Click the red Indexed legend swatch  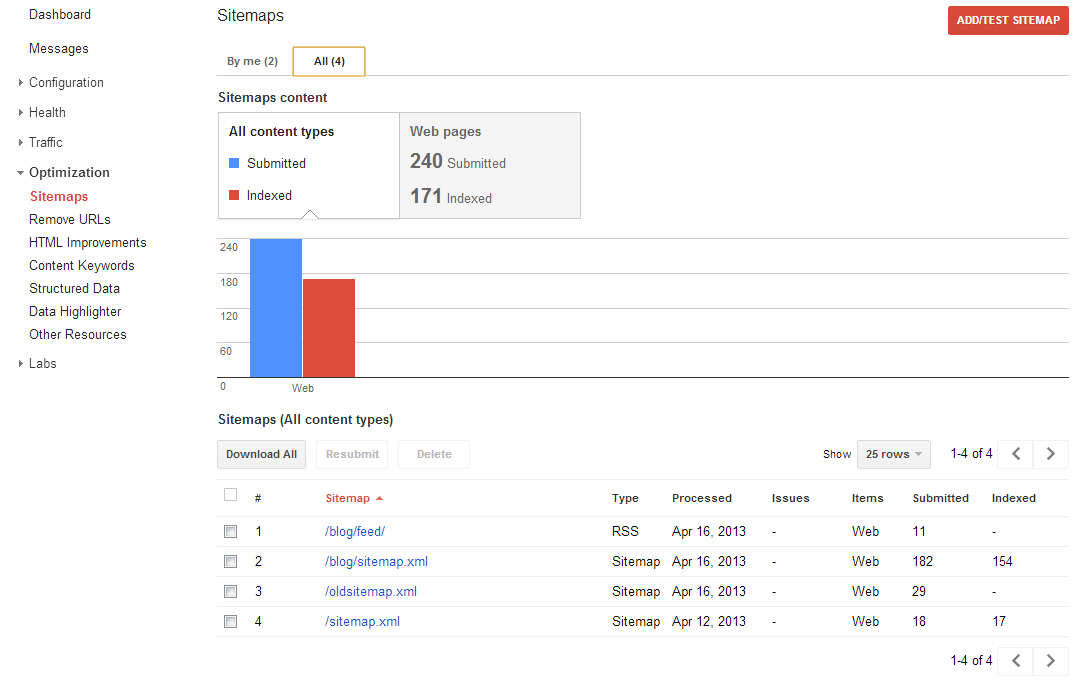pos(234,195)
